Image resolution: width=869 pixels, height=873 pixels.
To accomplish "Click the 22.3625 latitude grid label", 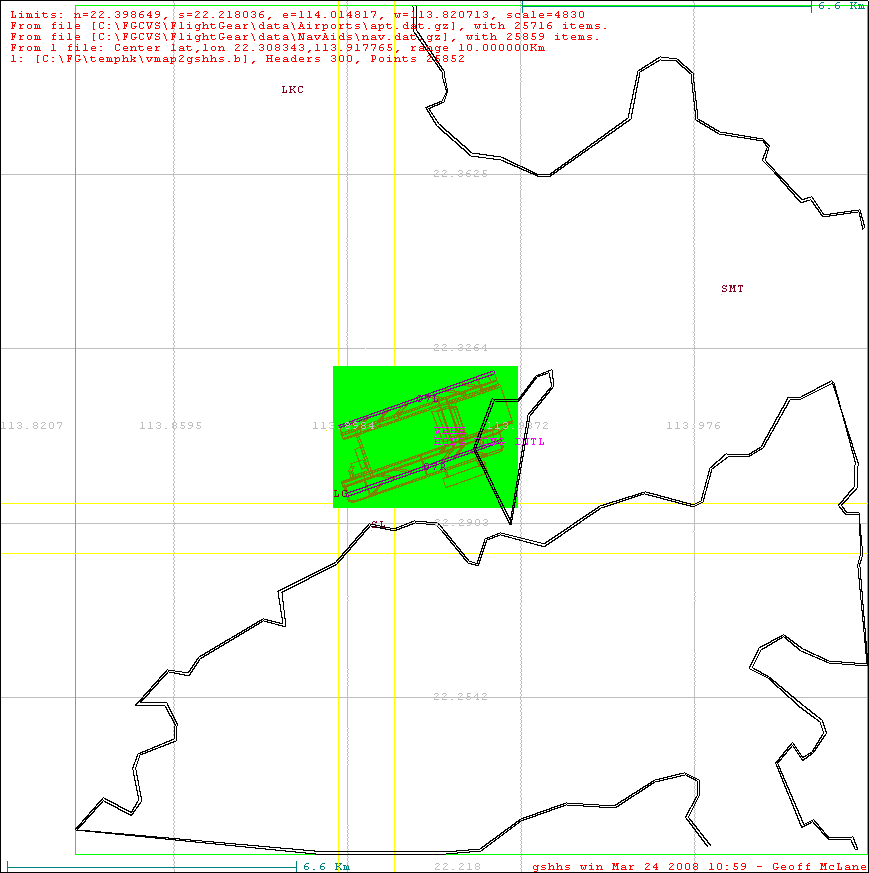I will point(460,174).
